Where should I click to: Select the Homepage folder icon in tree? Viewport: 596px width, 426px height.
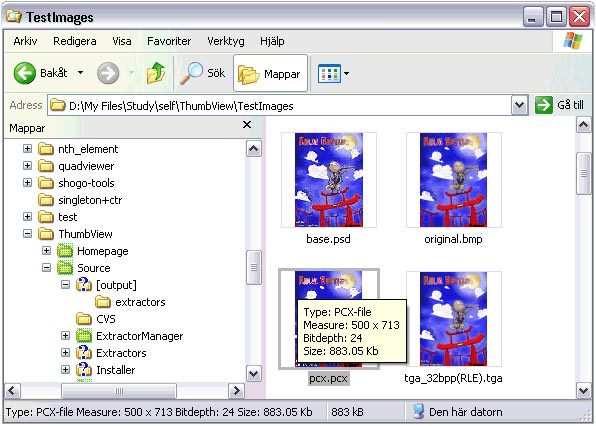click(x=65, y=251)
